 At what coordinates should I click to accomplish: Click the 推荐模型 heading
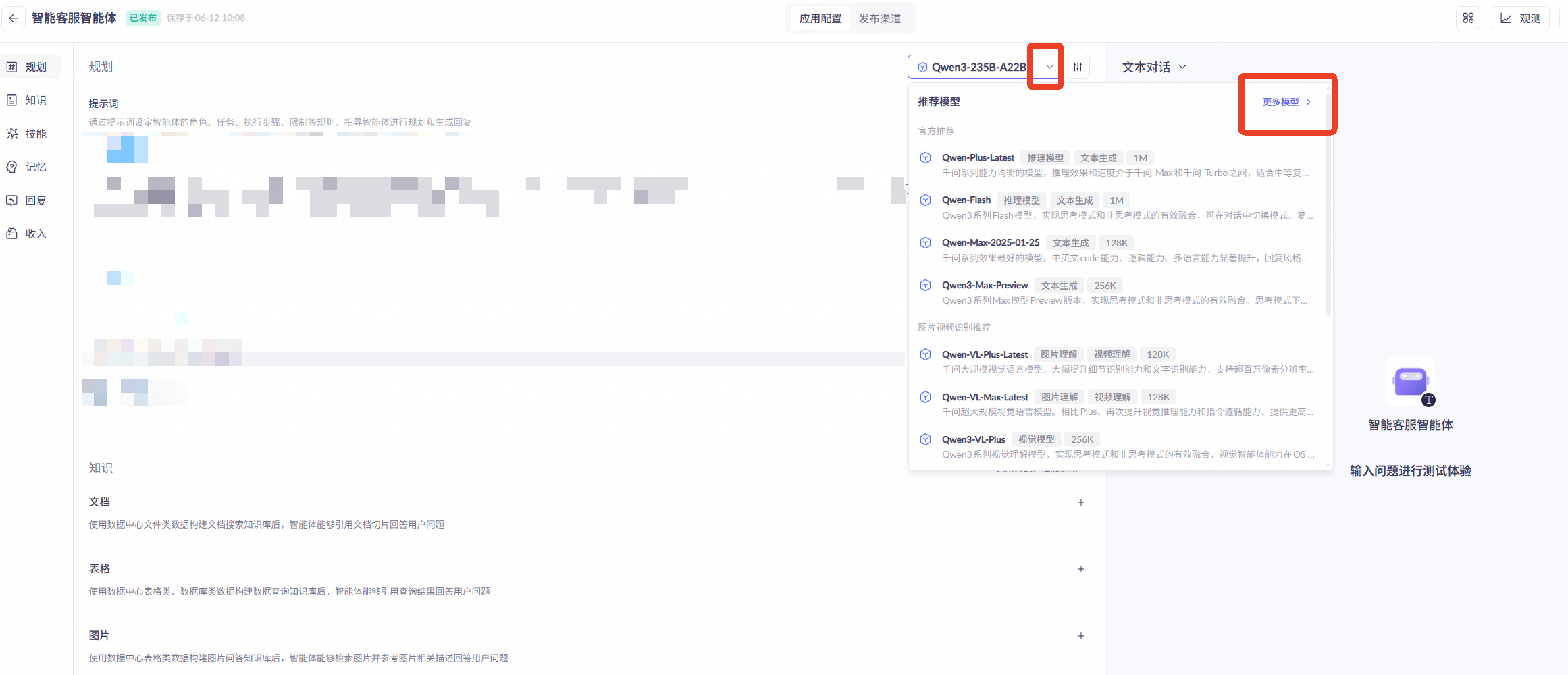point(939,101)
